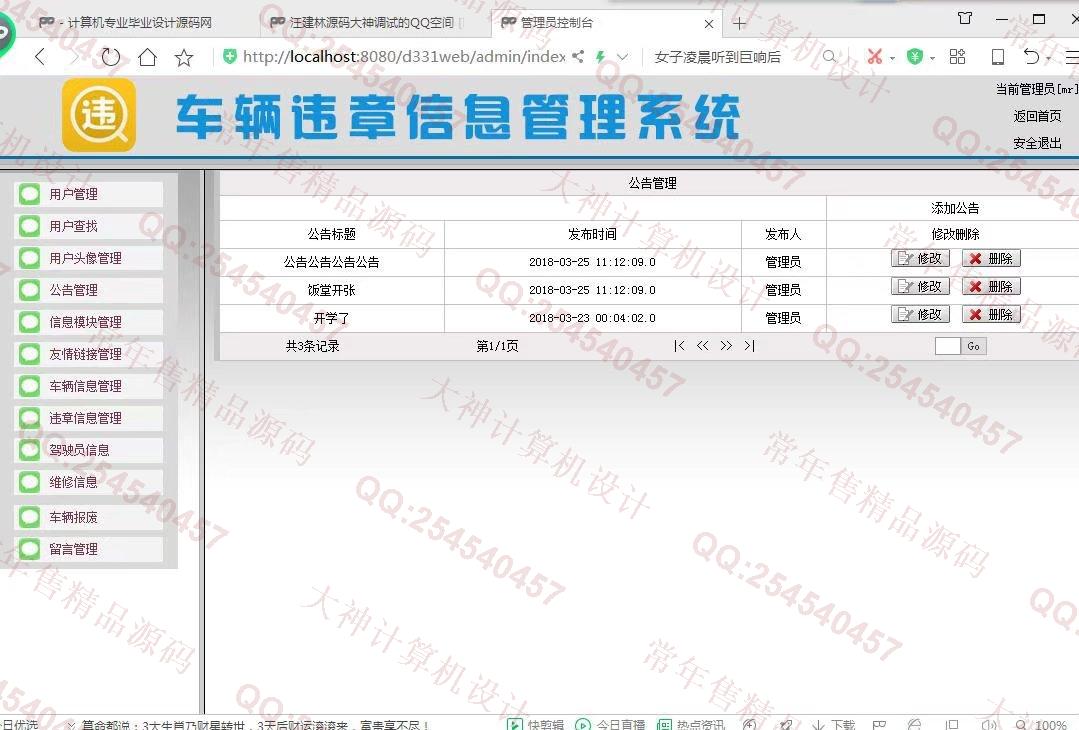
Task: Click the 共3条记录 record count text
Action: point(312,346)
